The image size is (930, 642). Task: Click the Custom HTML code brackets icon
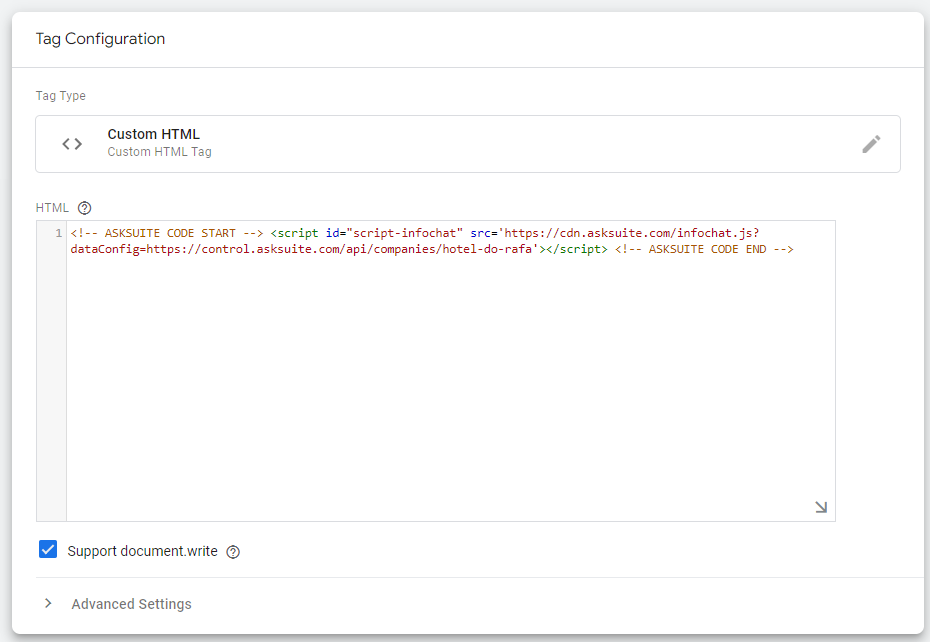point(72,144)
